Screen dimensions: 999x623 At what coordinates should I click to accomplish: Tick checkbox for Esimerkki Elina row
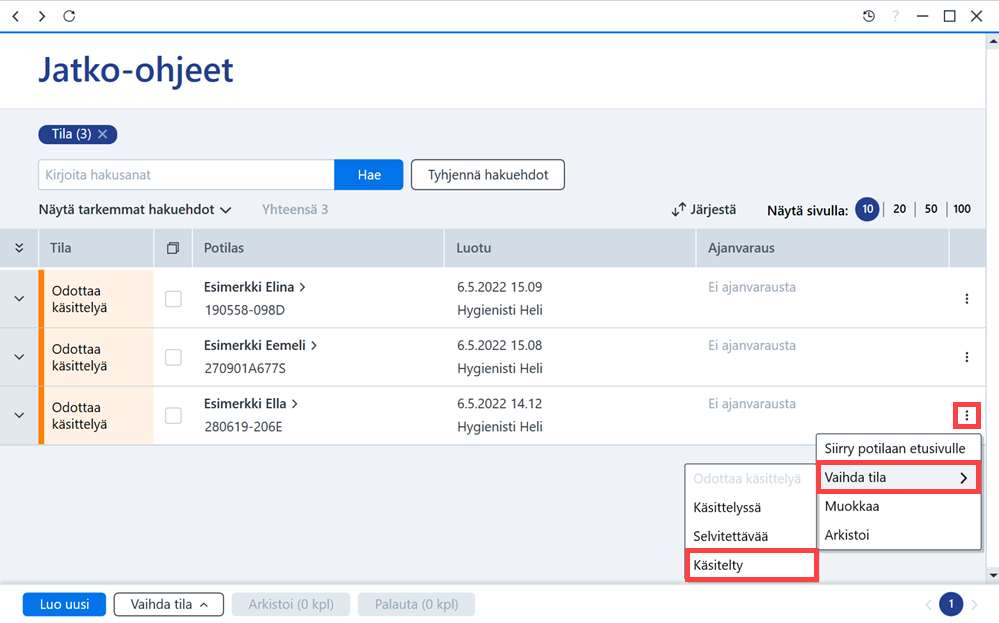point(173,299)
